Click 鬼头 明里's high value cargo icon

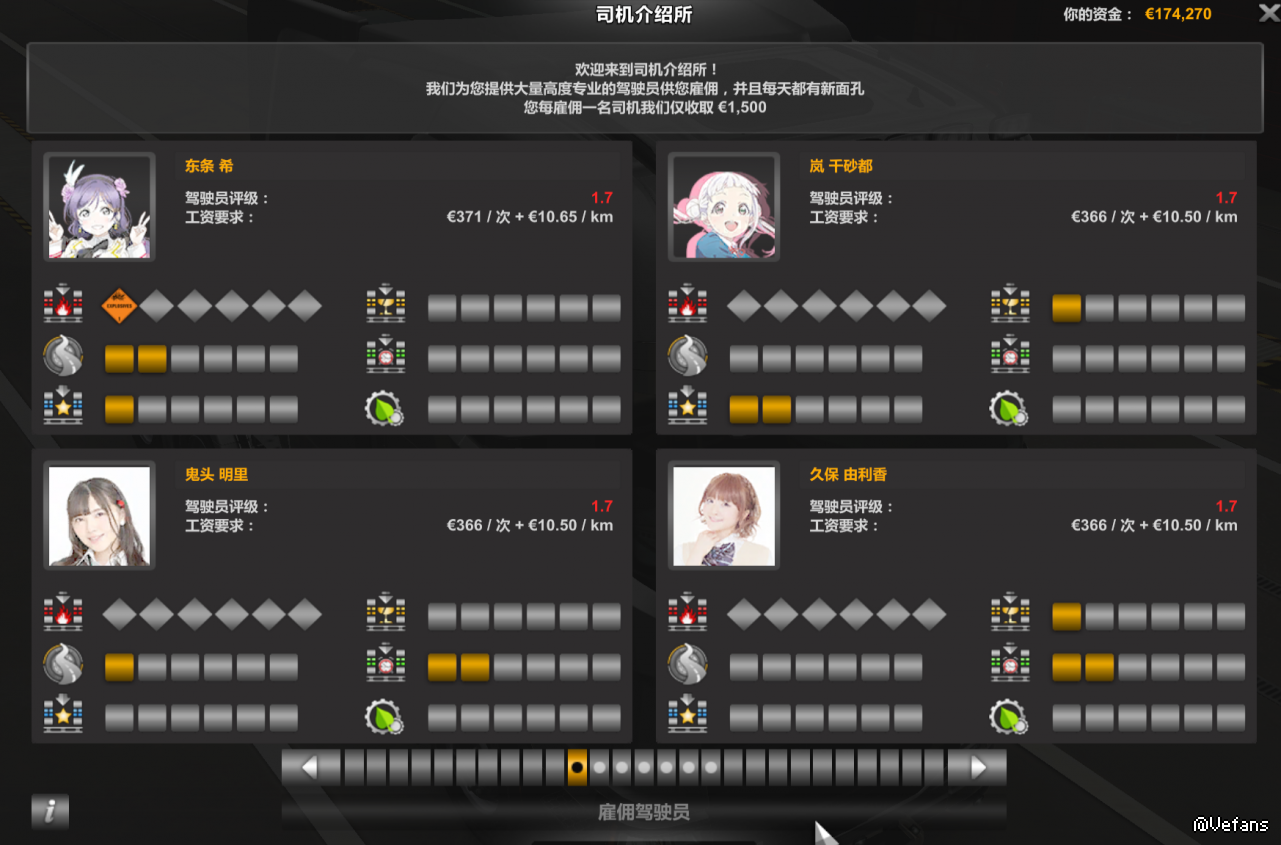click(x=62, y=715)
